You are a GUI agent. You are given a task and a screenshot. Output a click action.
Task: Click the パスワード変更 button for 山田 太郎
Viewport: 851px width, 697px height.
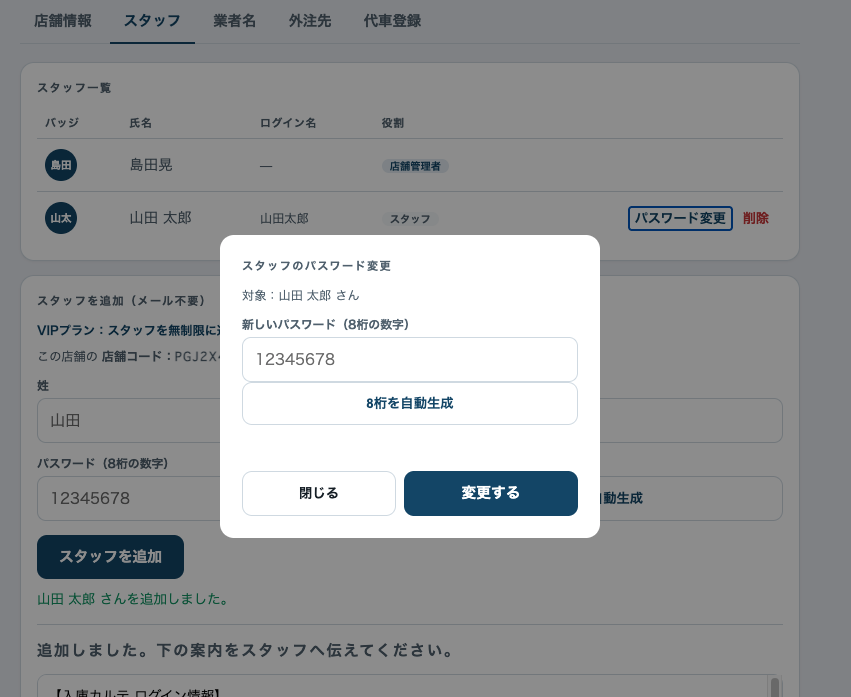(x=680, y=218)
